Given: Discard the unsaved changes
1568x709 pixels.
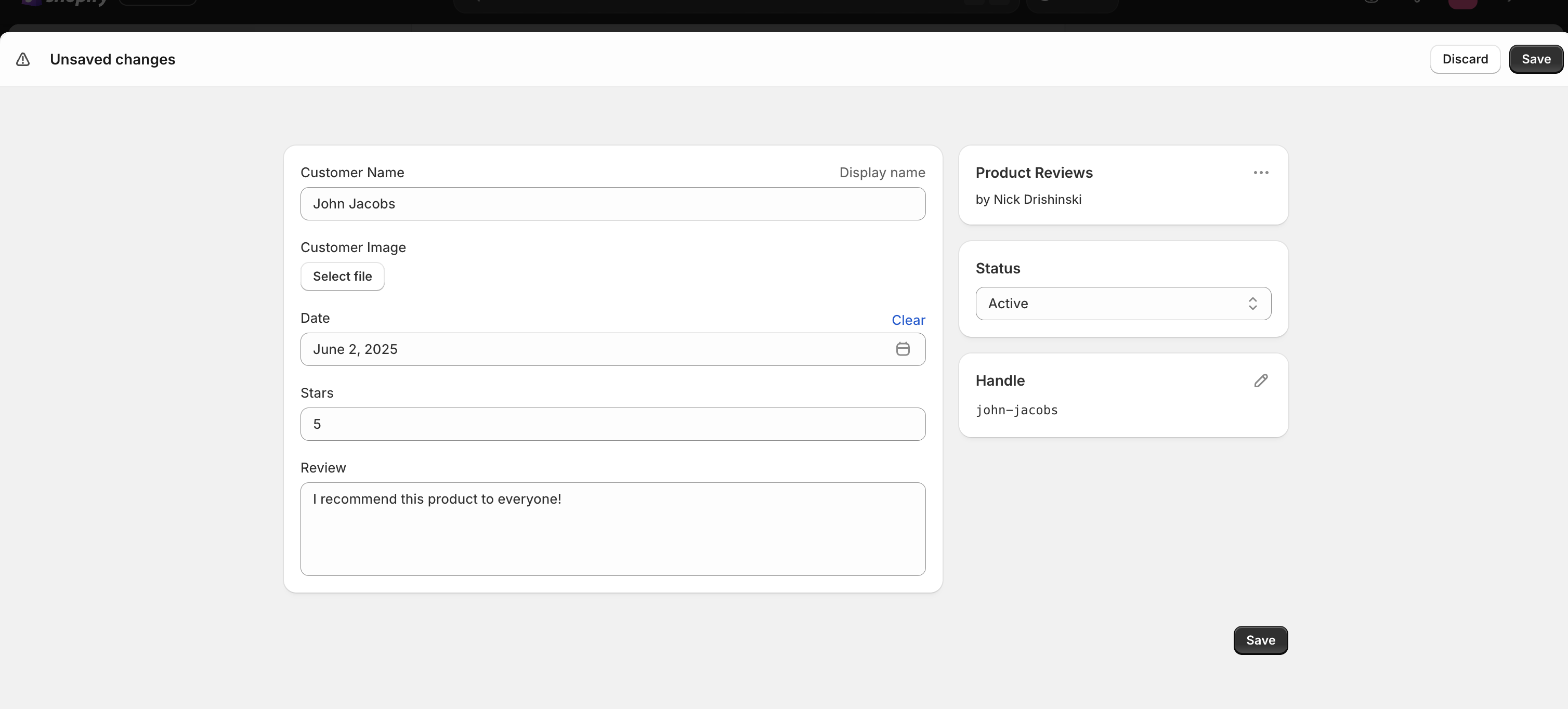Looking at the screenshot, I should [x=1465, y=59].
